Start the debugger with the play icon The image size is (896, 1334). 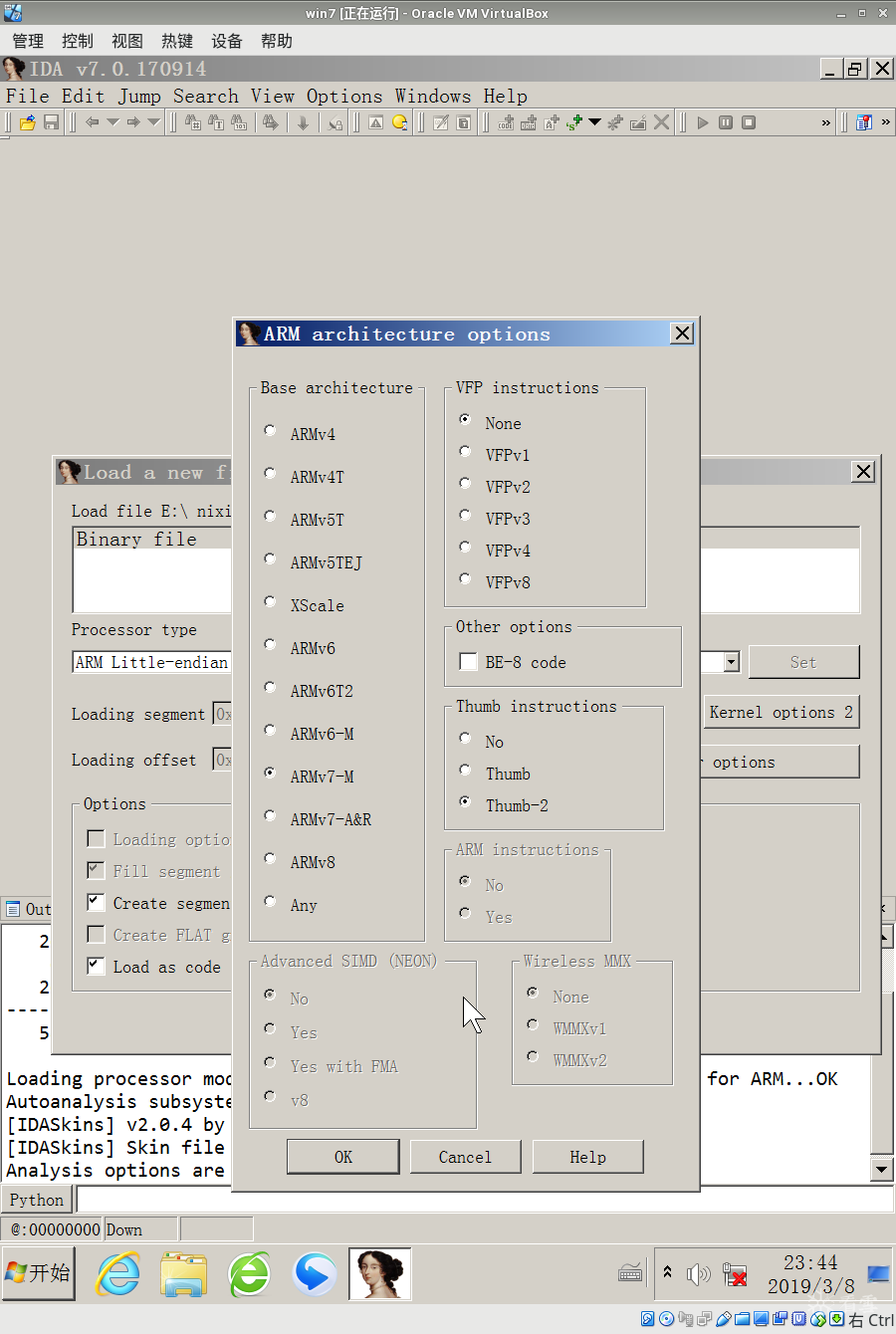coord(703,122)
